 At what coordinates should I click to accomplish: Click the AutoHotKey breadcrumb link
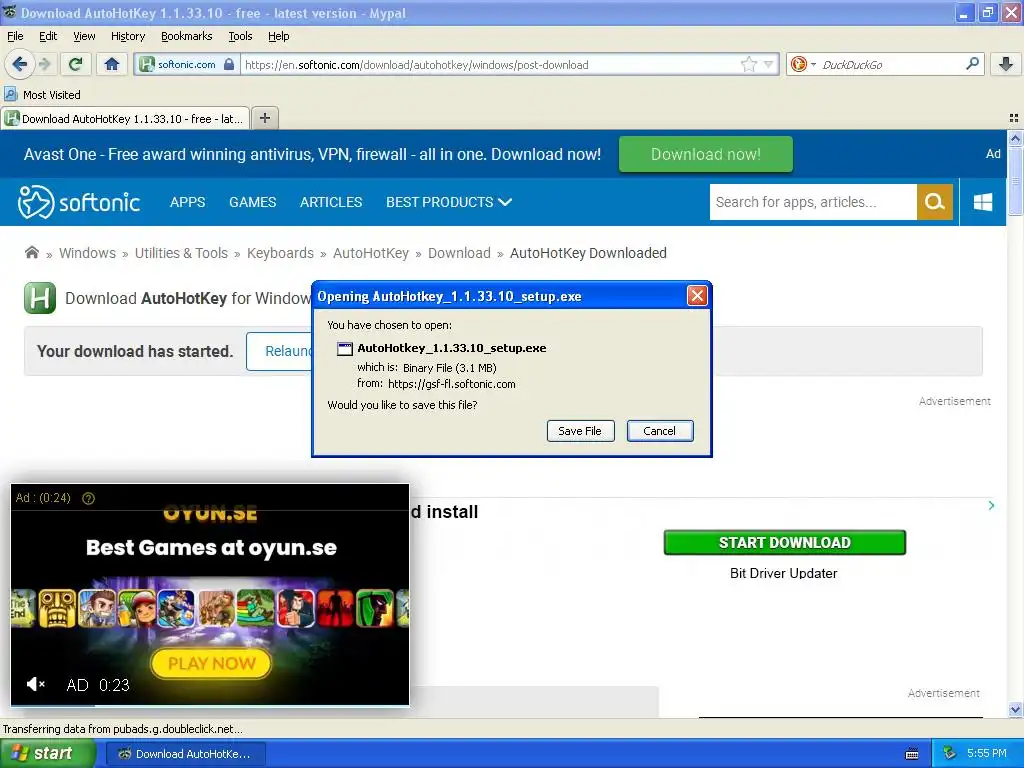[x=371, y=253]
